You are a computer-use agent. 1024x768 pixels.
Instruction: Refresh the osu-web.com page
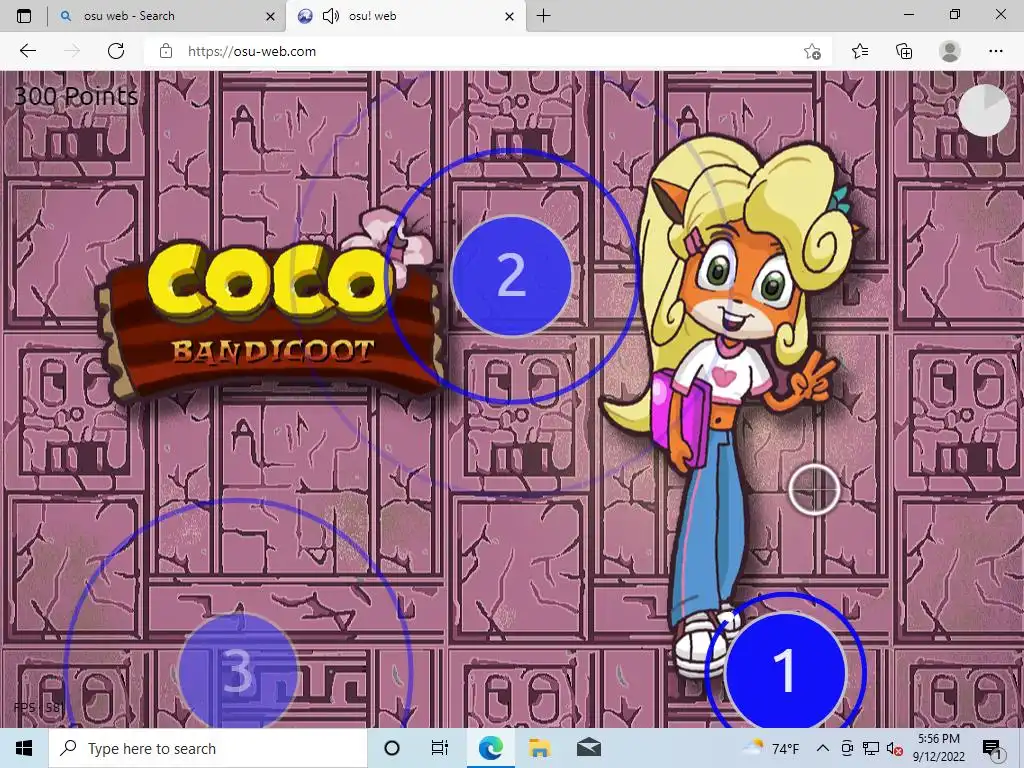coord(116,51)
